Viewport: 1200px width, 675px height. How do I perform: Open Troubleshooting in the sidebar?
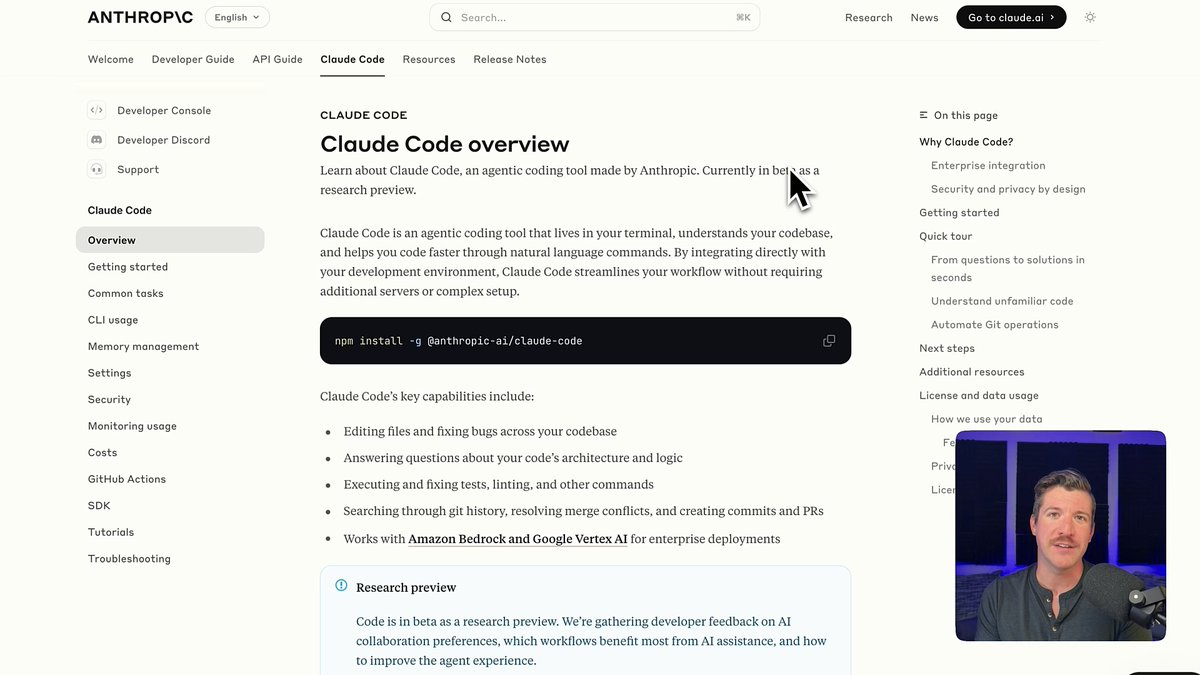point(129,559)
